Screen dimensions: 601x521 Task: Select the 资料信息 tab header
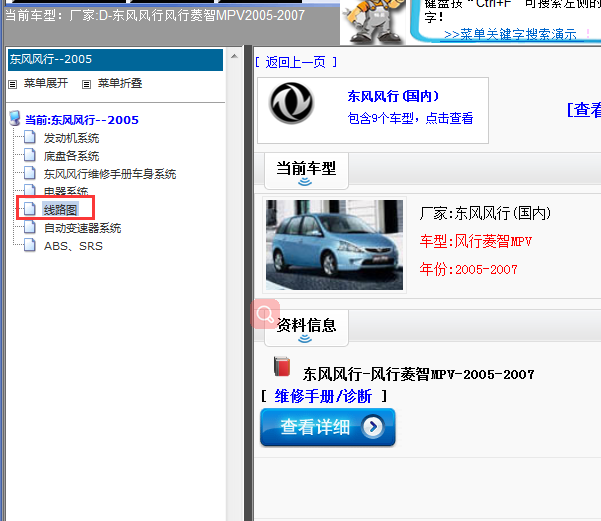click(306, 328)
